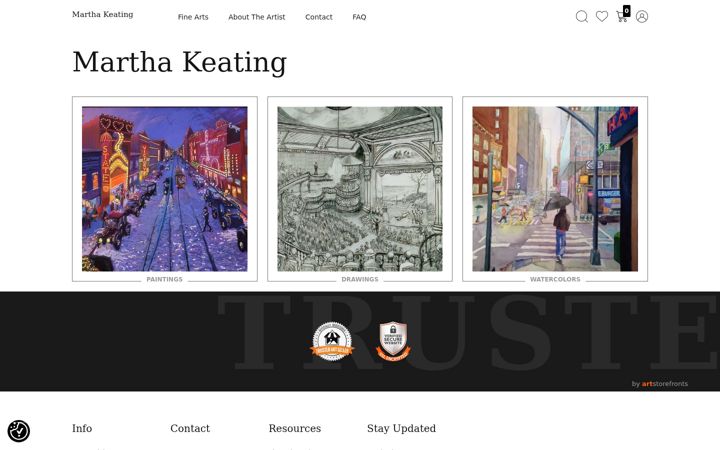Open the Drawings gallery thumbnail
The width and height of the screenshot is (720, 450).
coord(360,189)
